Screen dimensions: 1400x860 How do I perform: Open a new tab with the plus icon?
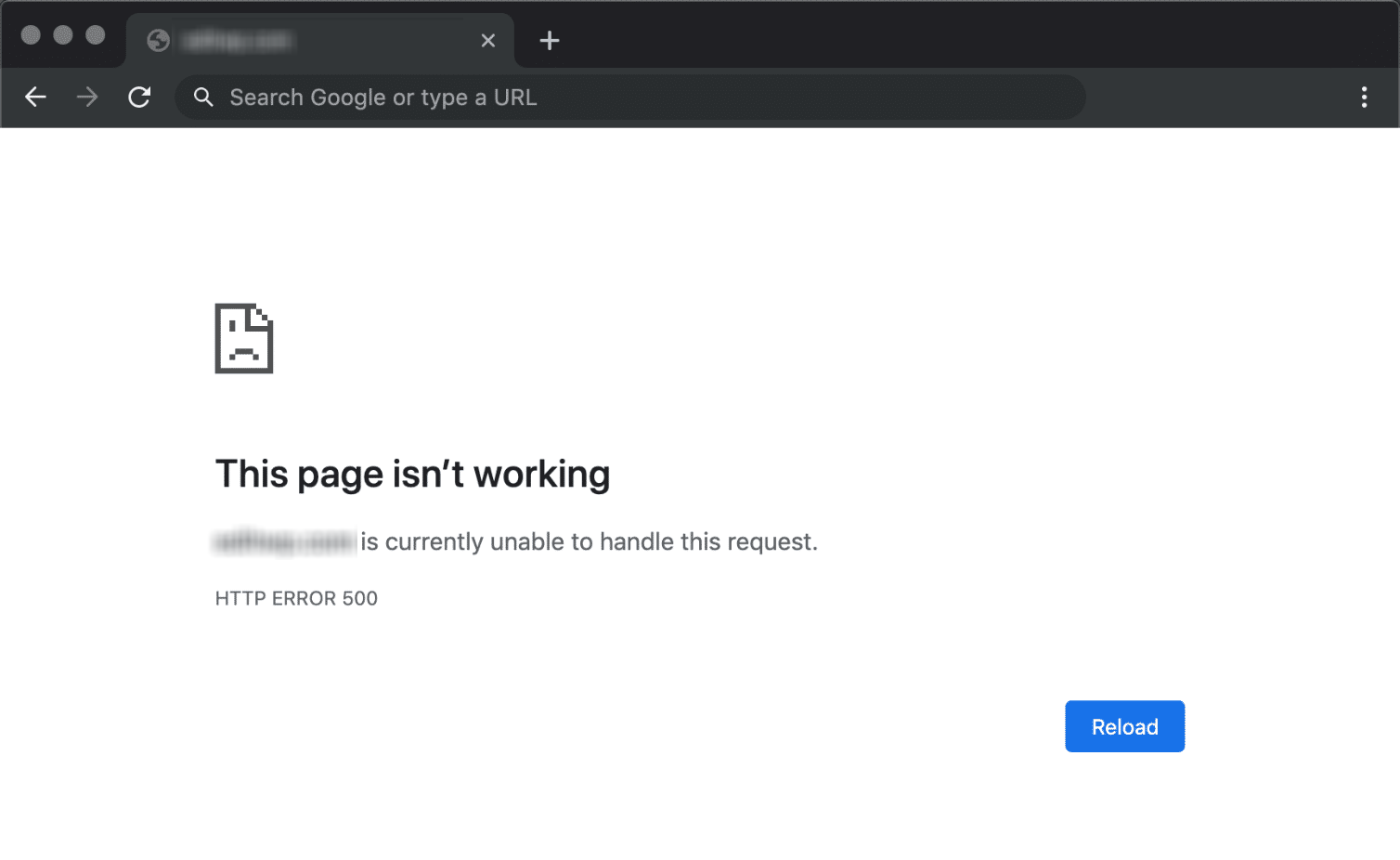tap(550, 40)
